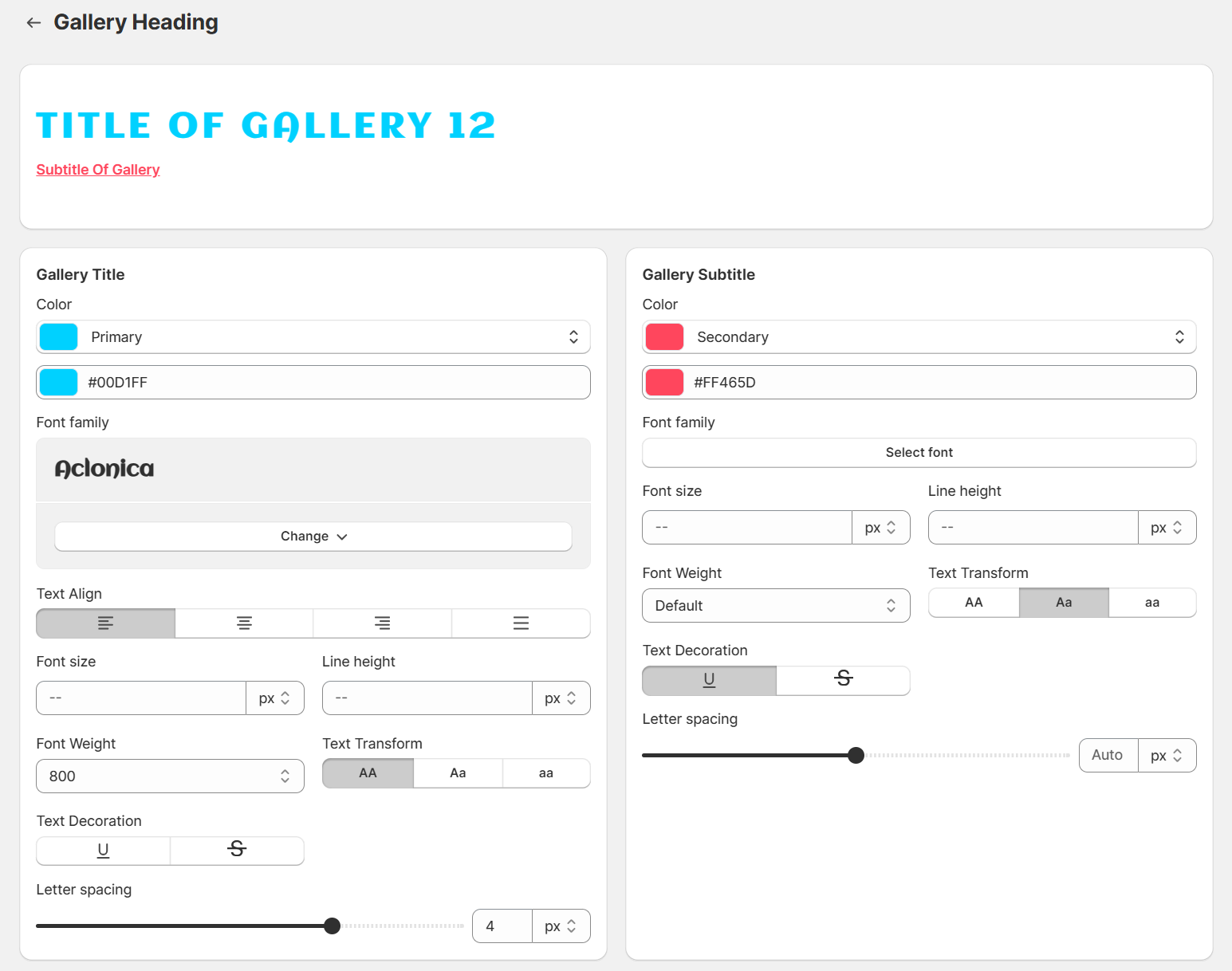The width and height of the screenshot is (1232, 971).
Task: Open the title Font Weight 800 dropdown
Action: click(170, 776)
